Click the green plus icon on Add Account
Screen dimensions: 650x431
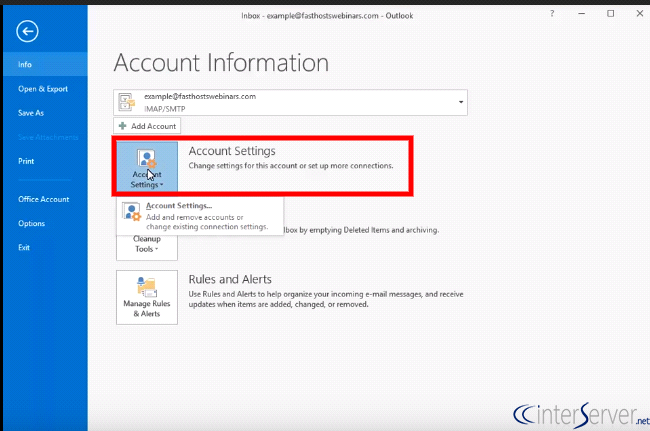122,126
